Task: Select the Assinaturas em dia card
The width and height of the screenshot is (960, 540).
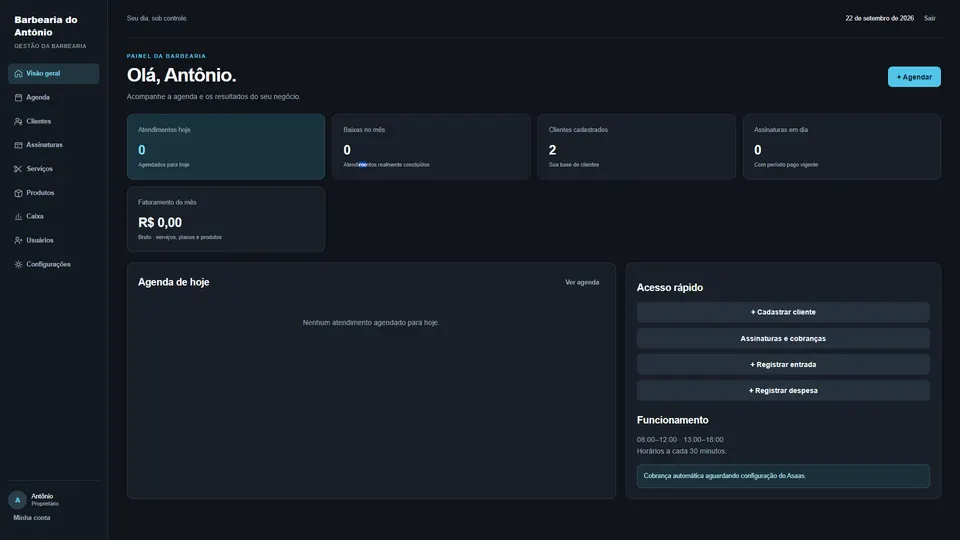Action: (841, 147)
